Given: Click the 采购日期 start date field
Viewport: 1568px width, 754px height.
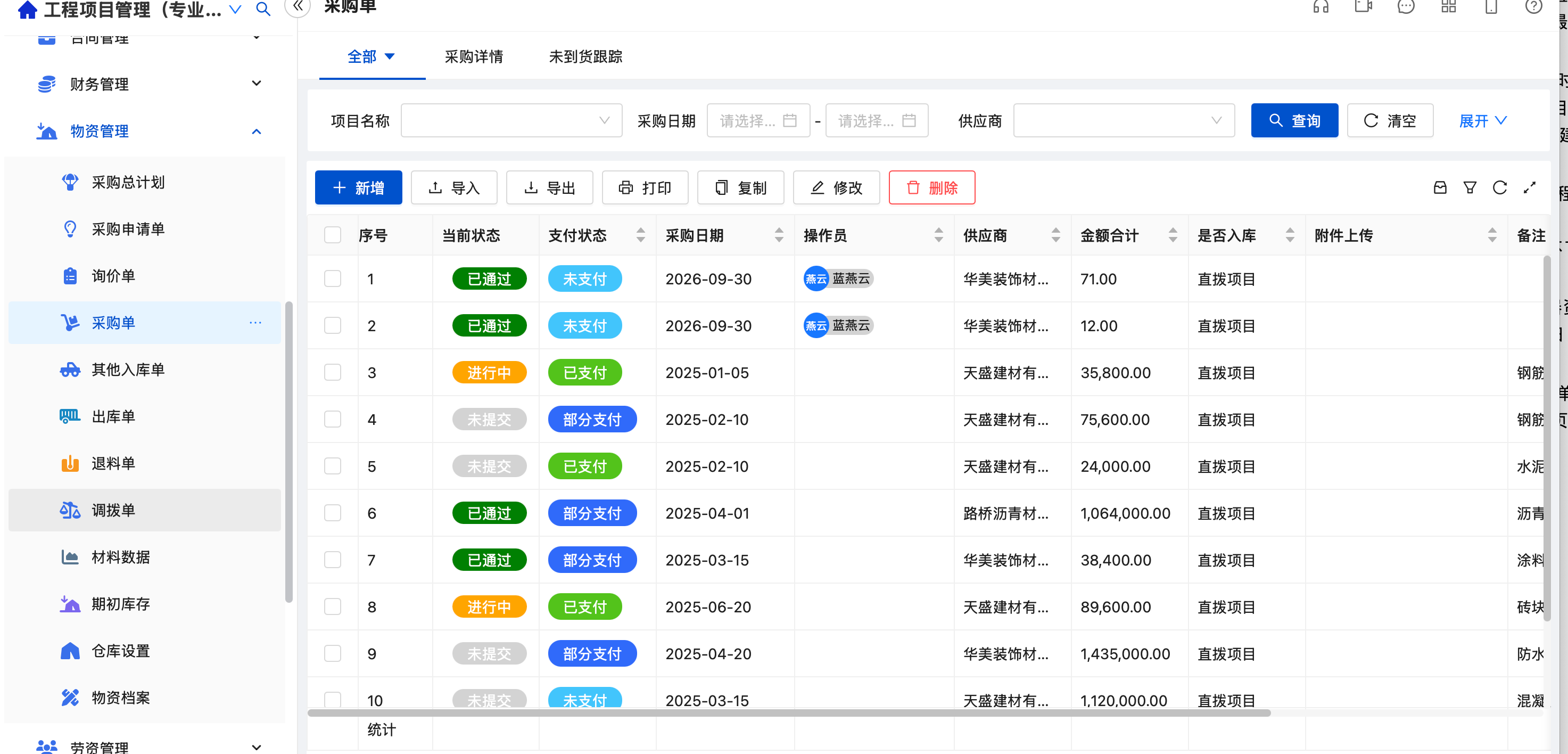Looking at the screenshot, I should point(758,120).
